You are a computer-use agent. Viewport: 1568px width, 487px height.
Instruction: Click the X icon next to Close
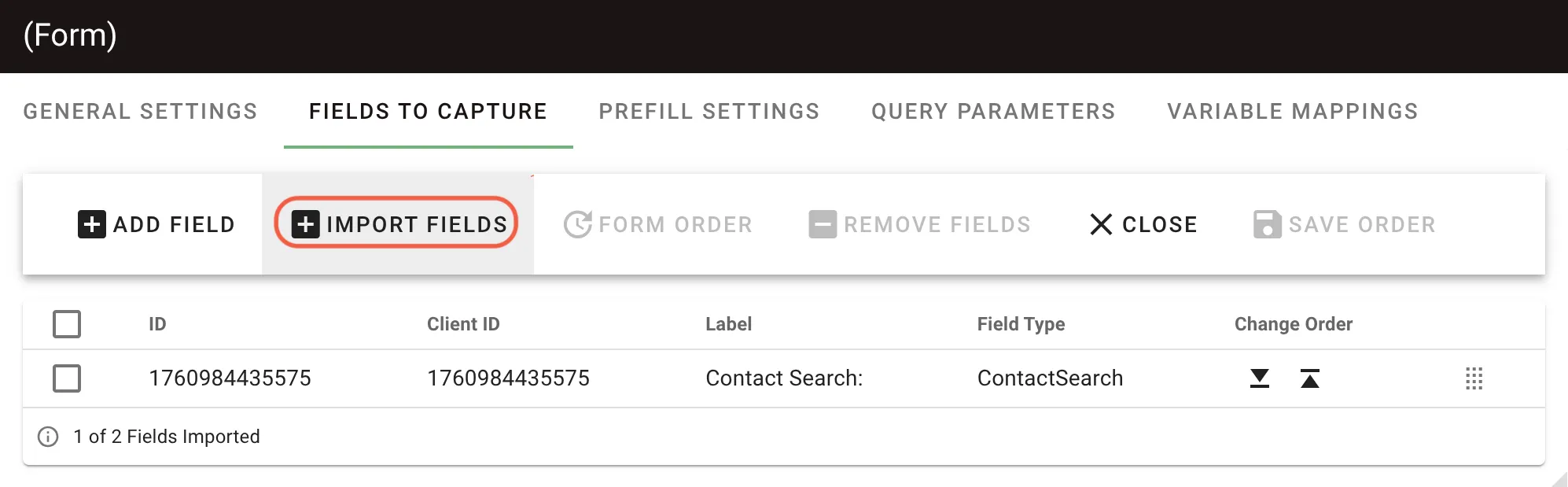tap(1102, 224)
